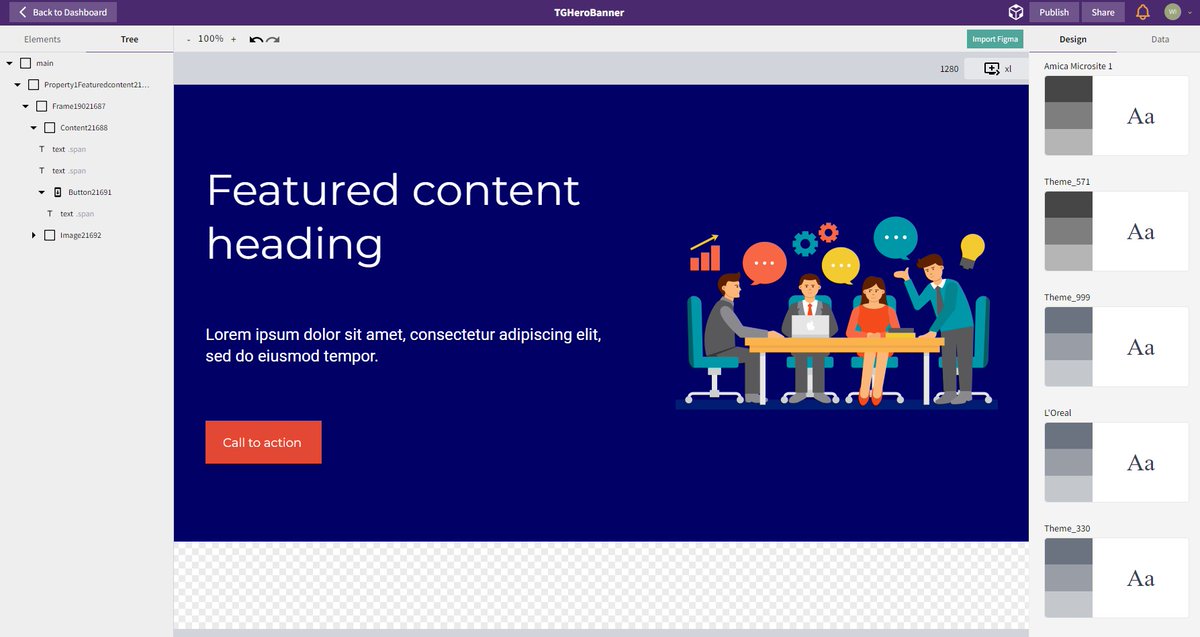
Task: Click the xl breakpoint screen icon
Action: coord(989,68)
